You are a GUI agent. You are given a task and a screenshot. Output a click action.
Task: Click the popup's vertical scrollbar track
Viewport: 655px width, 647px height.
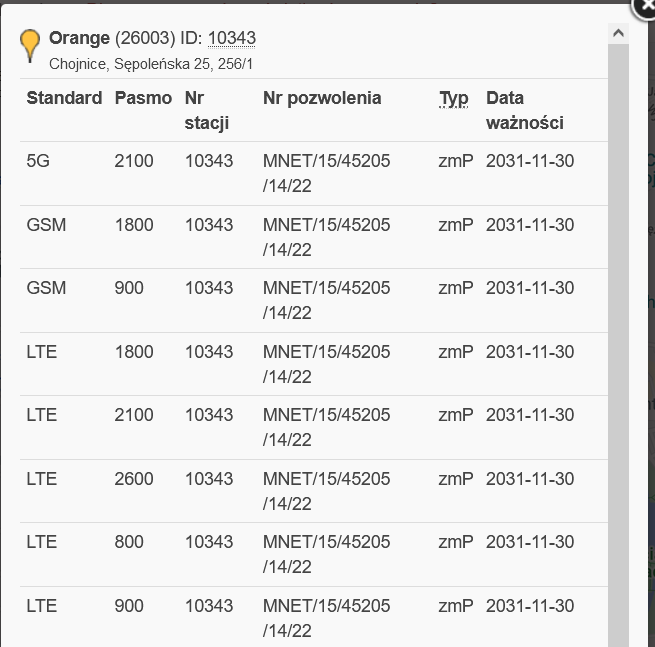tap(618, 350)
